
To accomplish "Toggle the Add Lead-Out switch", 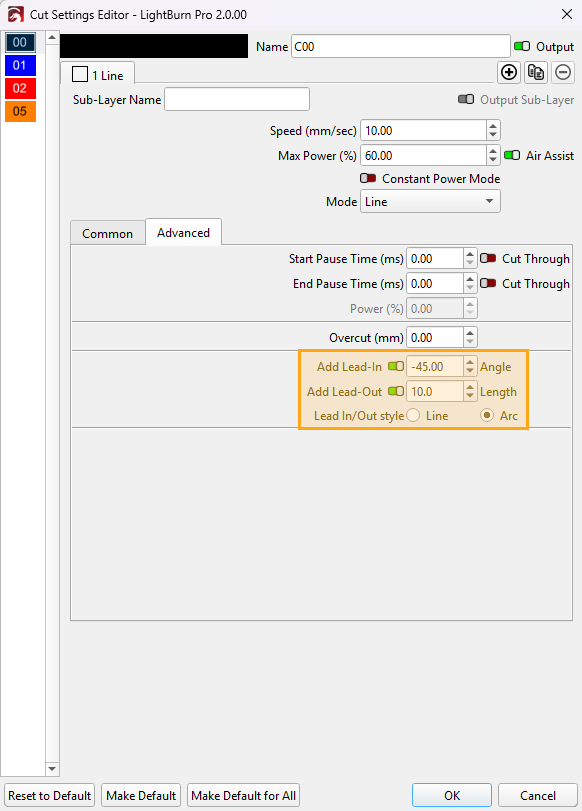I will pos(396,391).
